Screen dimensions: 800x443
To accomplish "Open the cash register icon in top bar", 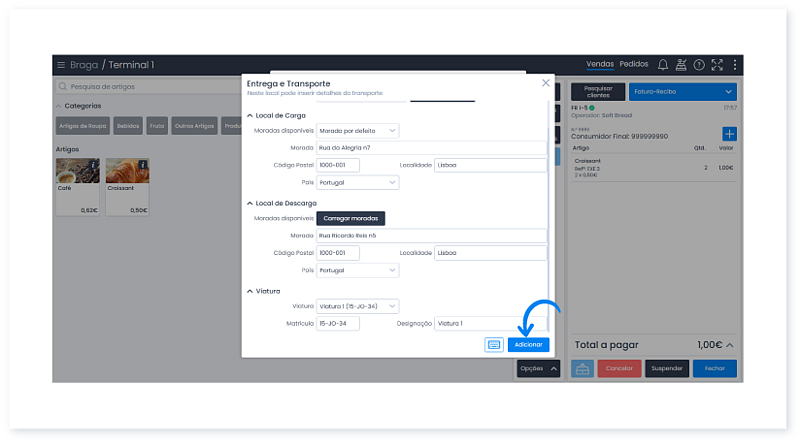I will (681, 65).
